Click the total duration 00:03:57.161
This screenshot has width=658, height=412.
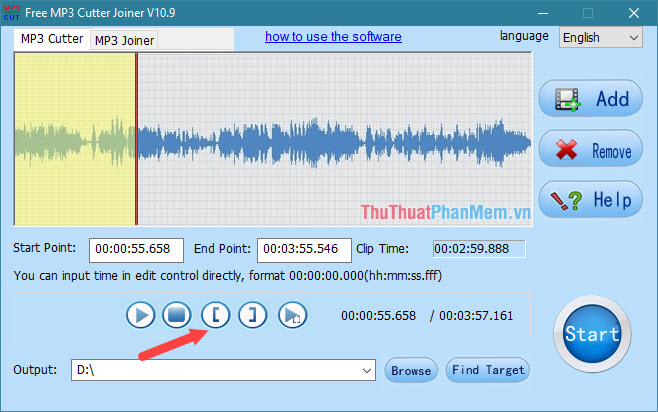(x=476, y=316)
